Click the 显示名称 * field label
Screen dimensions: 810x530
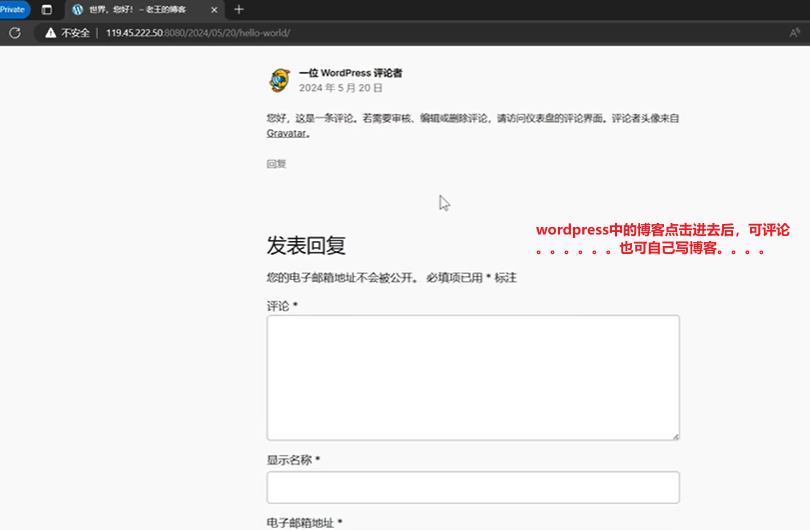(293, 460)
